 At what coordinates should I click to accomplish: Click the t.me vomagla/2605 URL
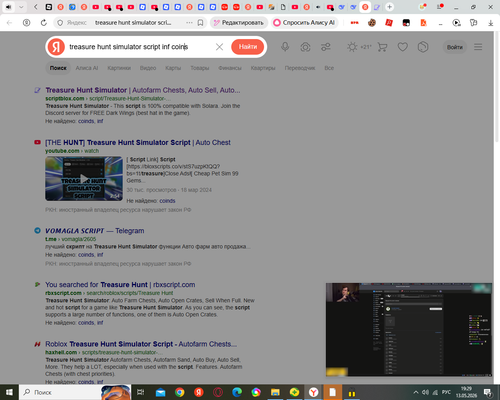pyautogui.click(x=71, y=239)
